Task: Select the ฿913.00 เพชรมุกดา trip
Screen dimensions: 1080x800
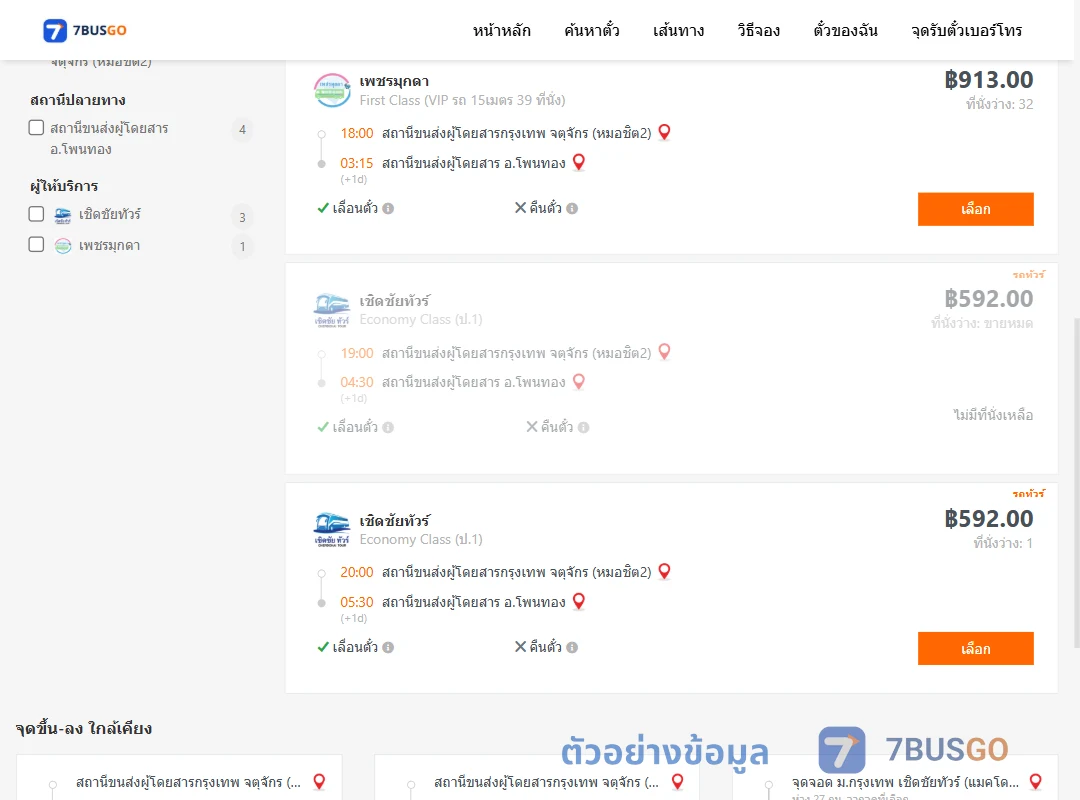Action: pyautogui.click(x=975, y=209)
